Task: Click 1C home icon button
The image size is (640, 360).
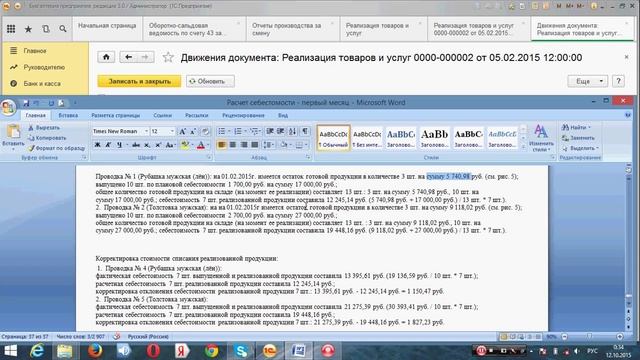Action: [106, 57]
